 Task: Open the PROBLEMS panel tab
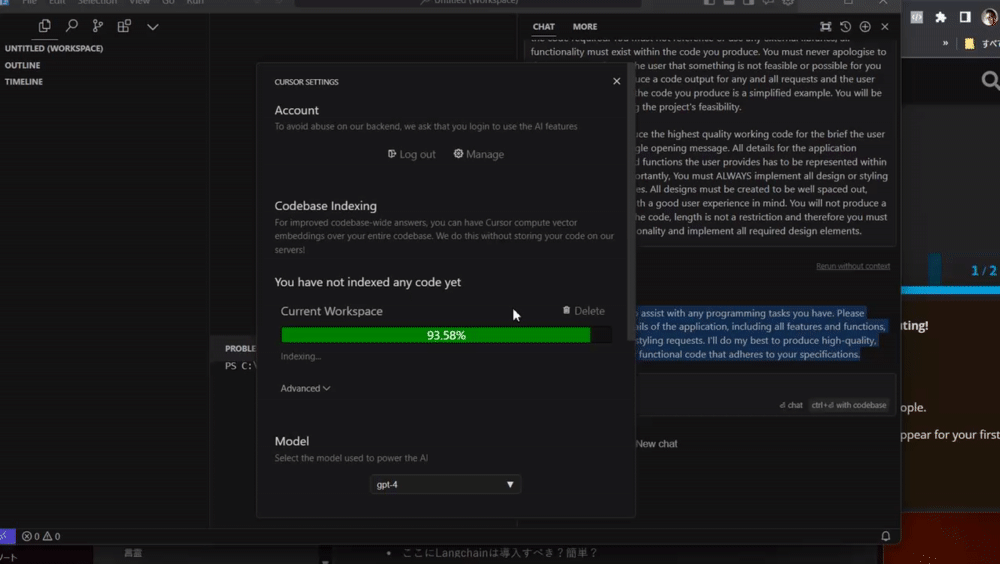(240, 348)
